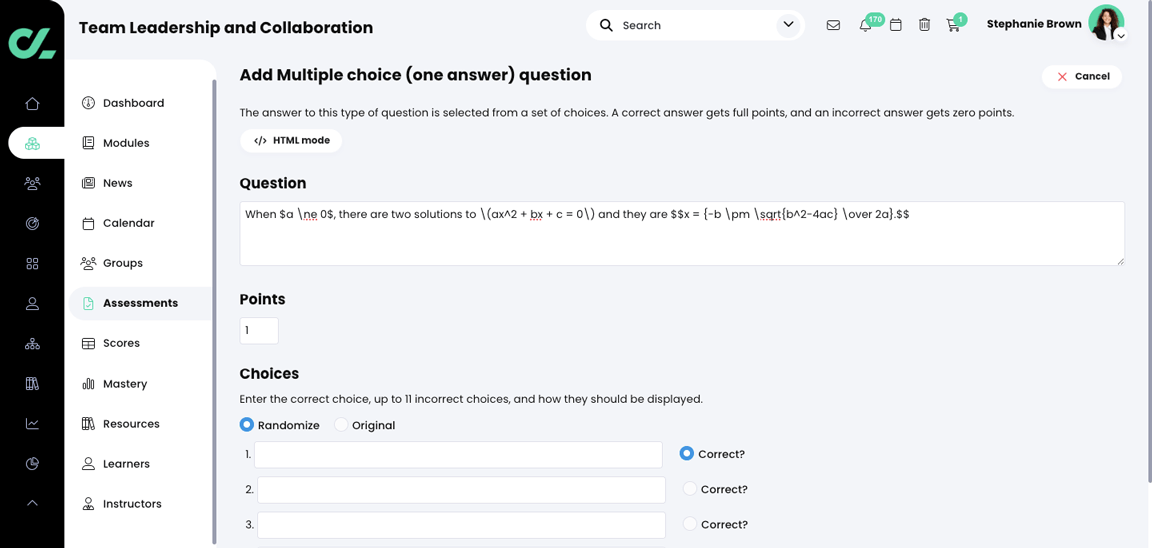Open the organization hierarchy icon
This screenshot has width=1152, height=548.
32,343
